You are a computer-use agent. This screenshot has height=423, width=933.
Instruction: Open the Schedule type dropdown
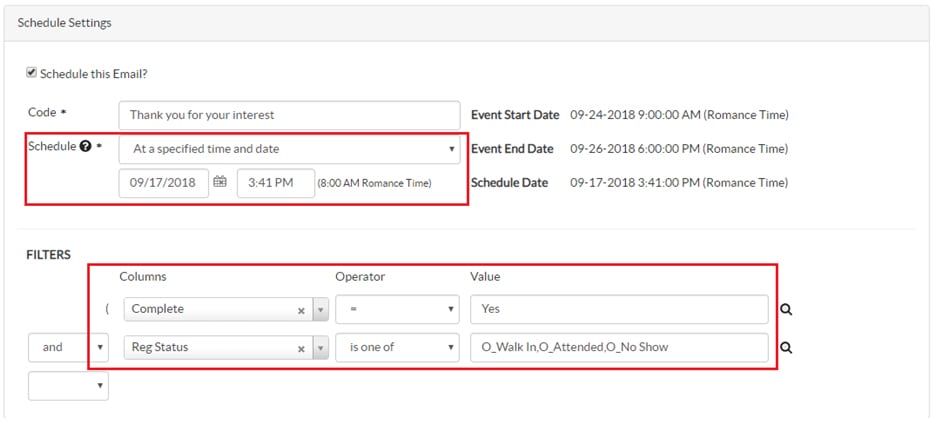(290, 149)
